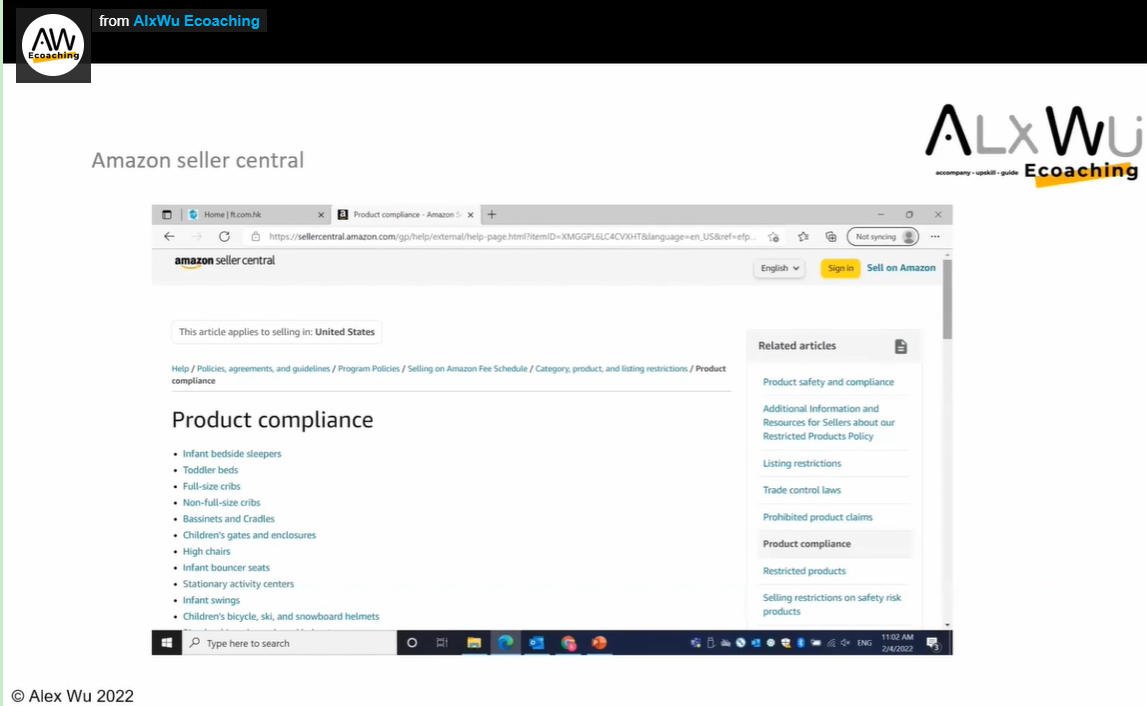Open the Program Policies breadcrumb
1147x706 pixels.
pos(369,369)
